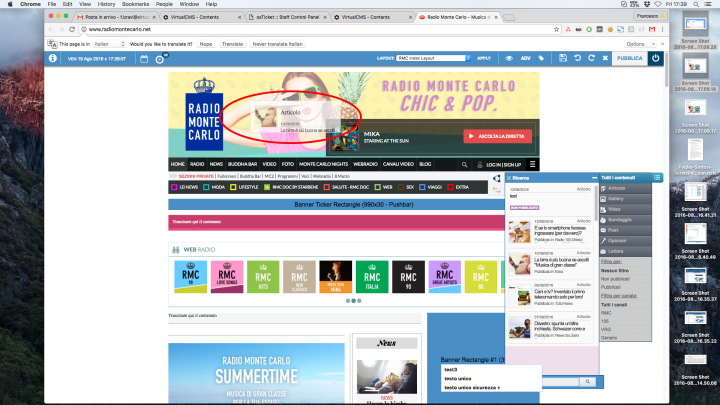Select the RMC Index Layout dropdown
Image resolution: width=720 pixels, height=405 pixels.
pos(432,59)
